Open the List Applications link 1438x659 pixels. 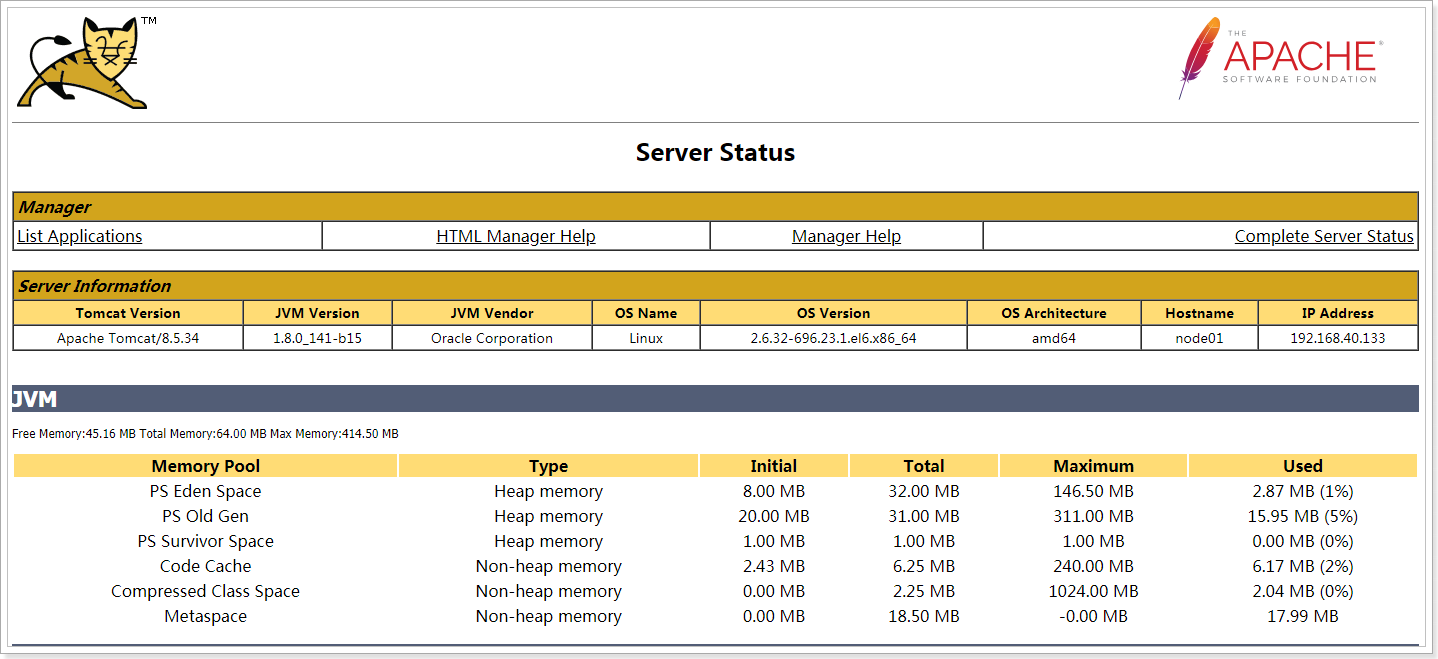pos(80,236)
